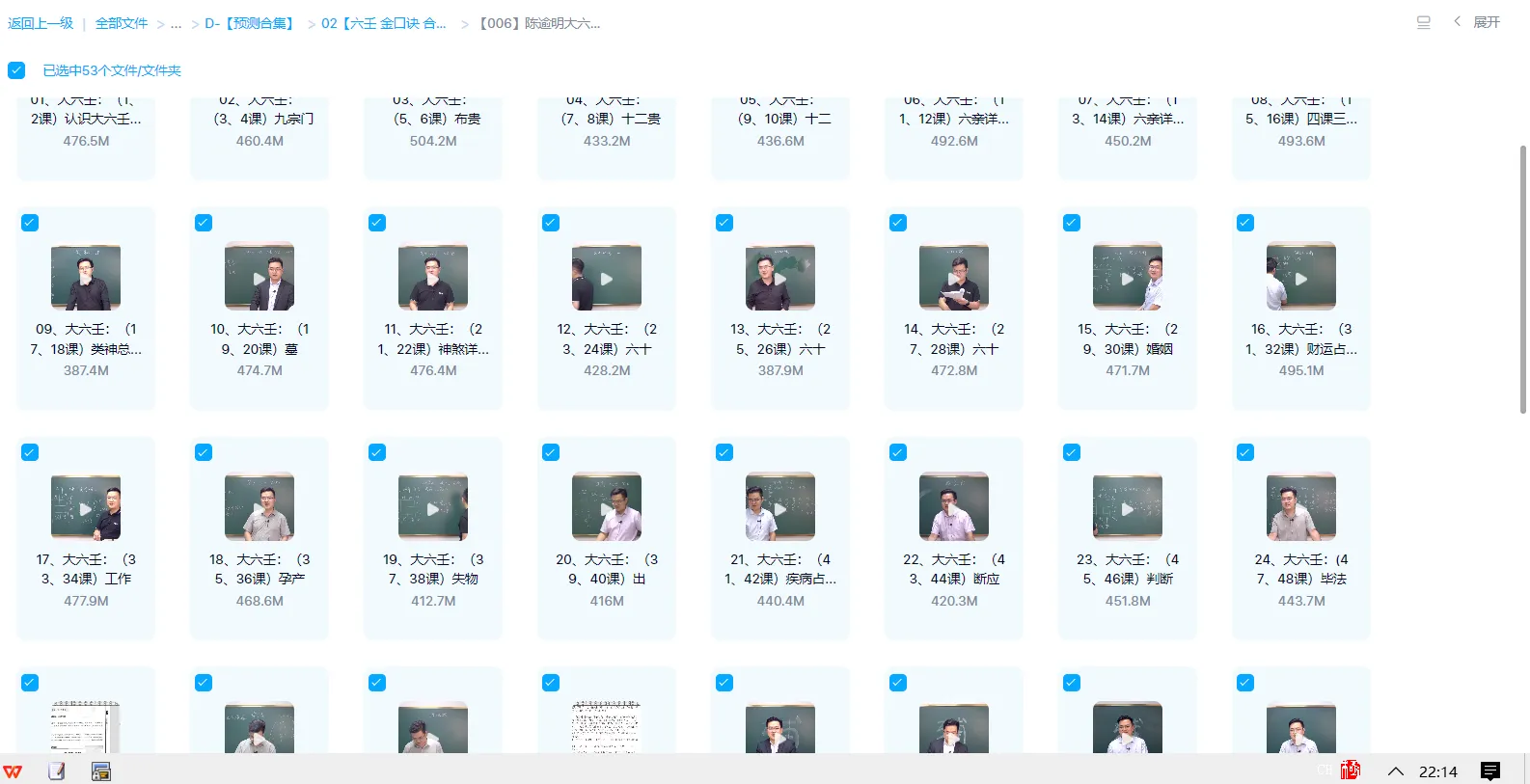Click the clock showing 22:14

coord(1437,771)
